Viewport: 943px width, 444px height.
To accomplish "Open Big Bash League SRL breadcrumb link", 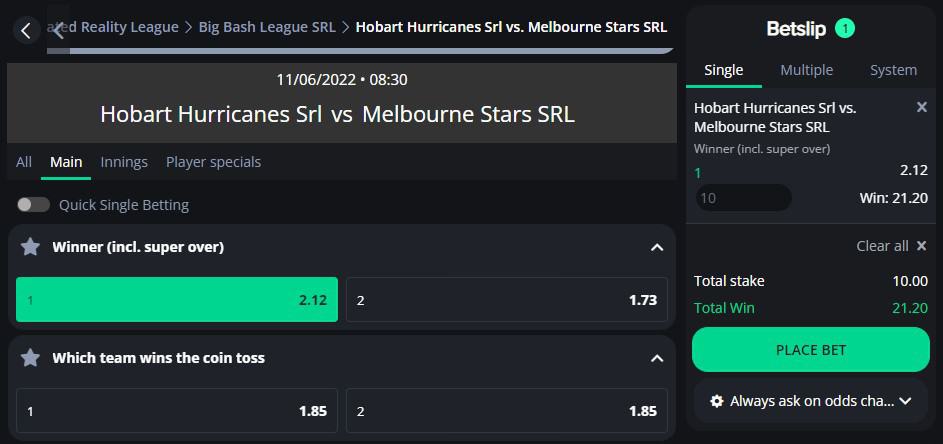I will coord(267,27).
